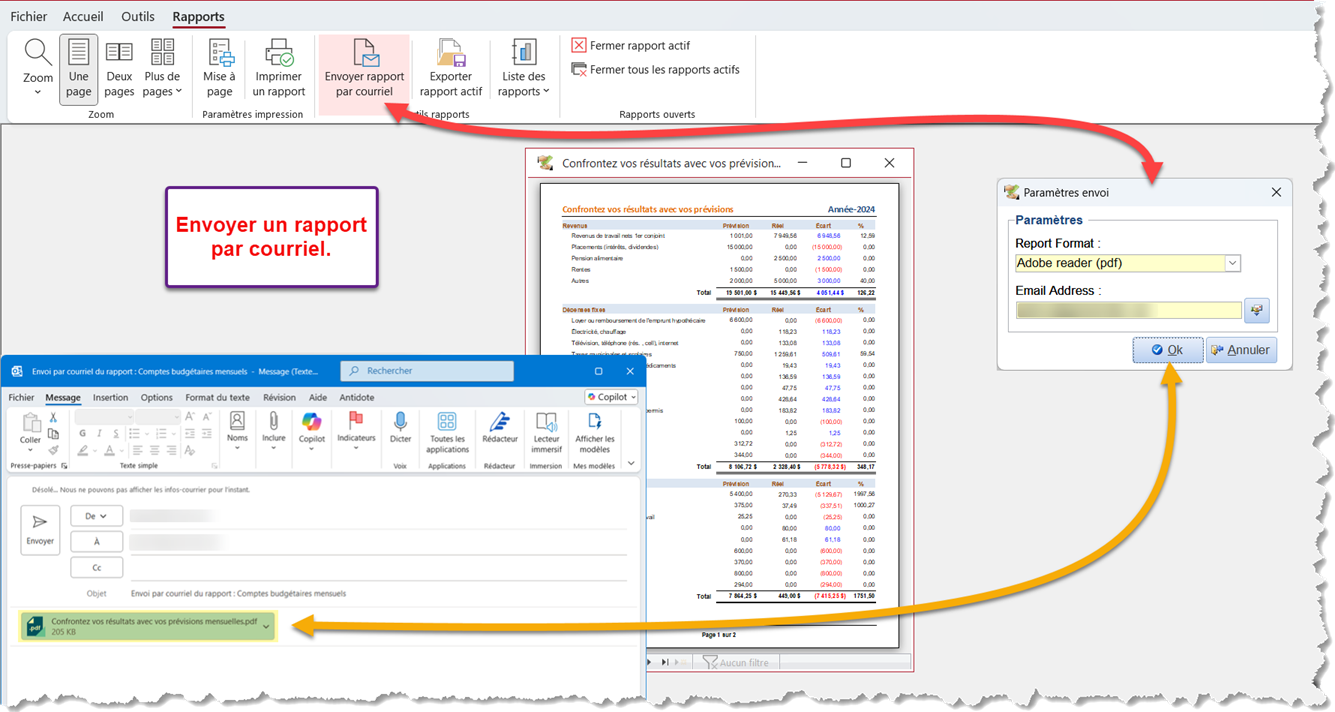Open the Outils ribbon tab
1335x712 pixels.
(x=138, y=17)
